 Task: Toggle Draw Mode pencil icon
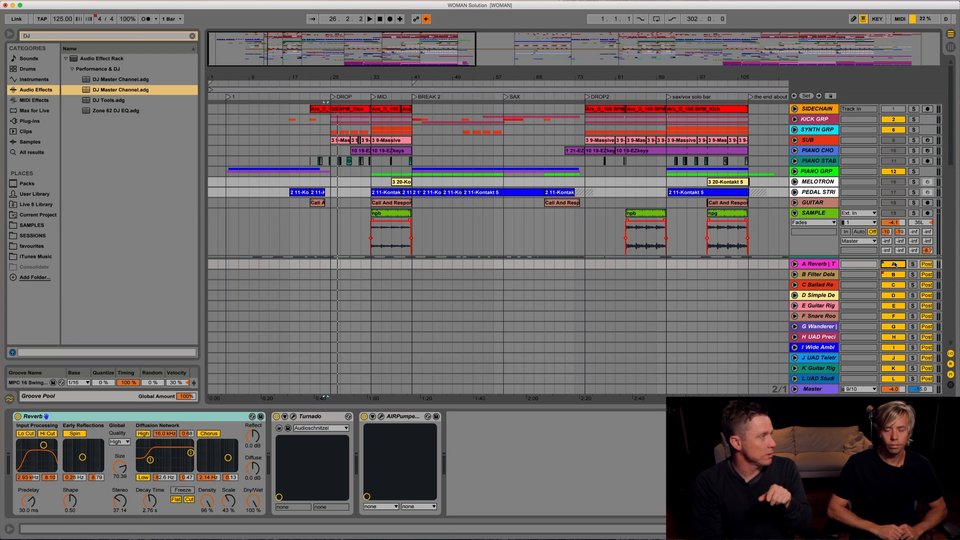click(853, 19)
